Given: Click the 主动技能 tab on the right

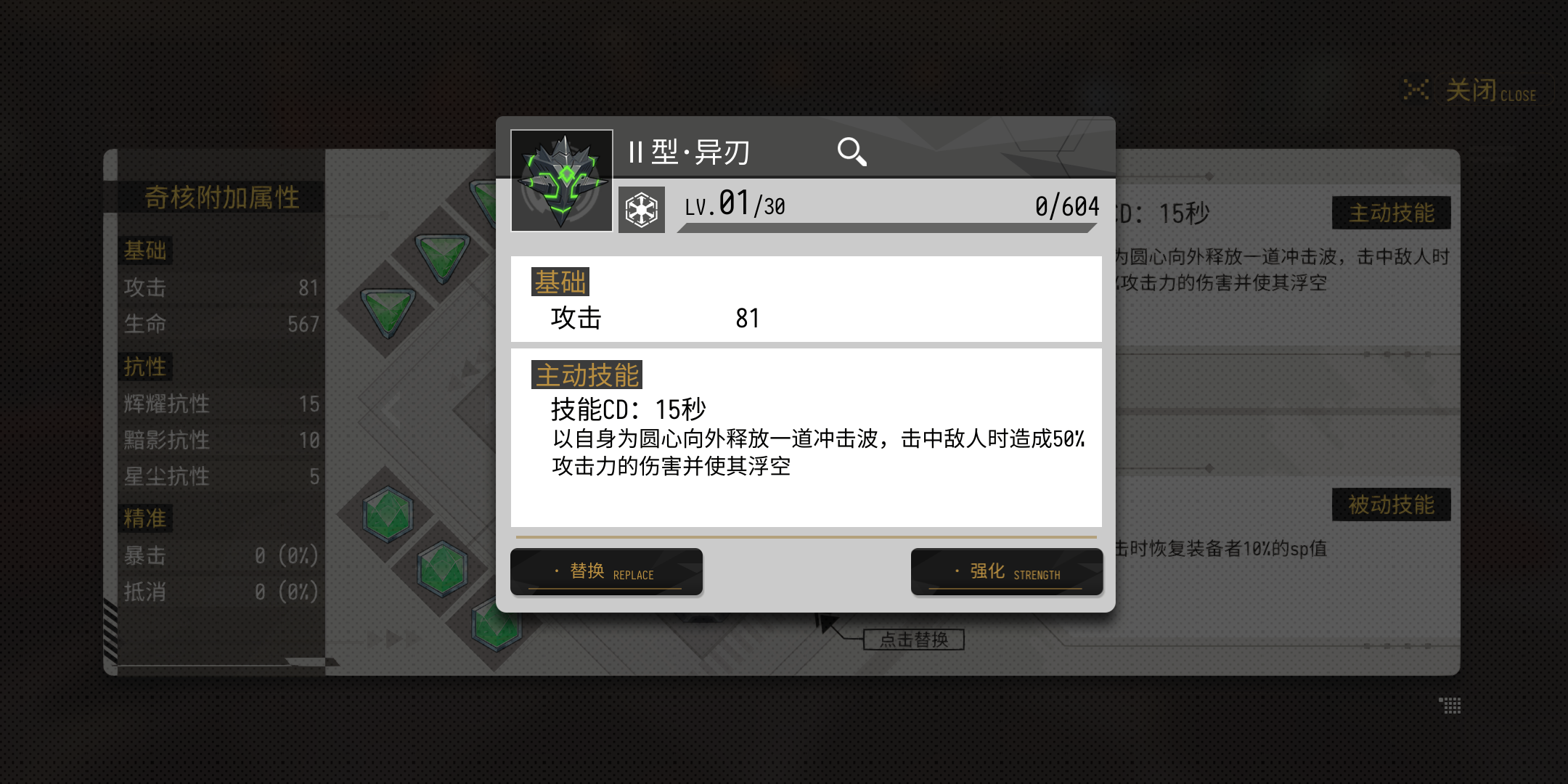Looking at the screenshot, I should click(1392, 213).
